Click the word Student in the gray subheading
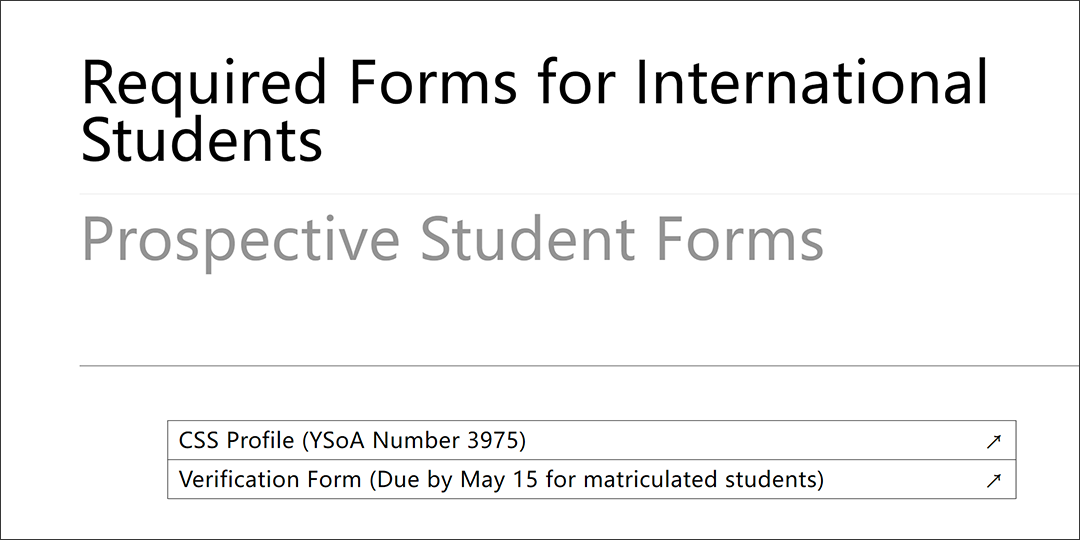 pyautogui.click(x=528, y=238)
